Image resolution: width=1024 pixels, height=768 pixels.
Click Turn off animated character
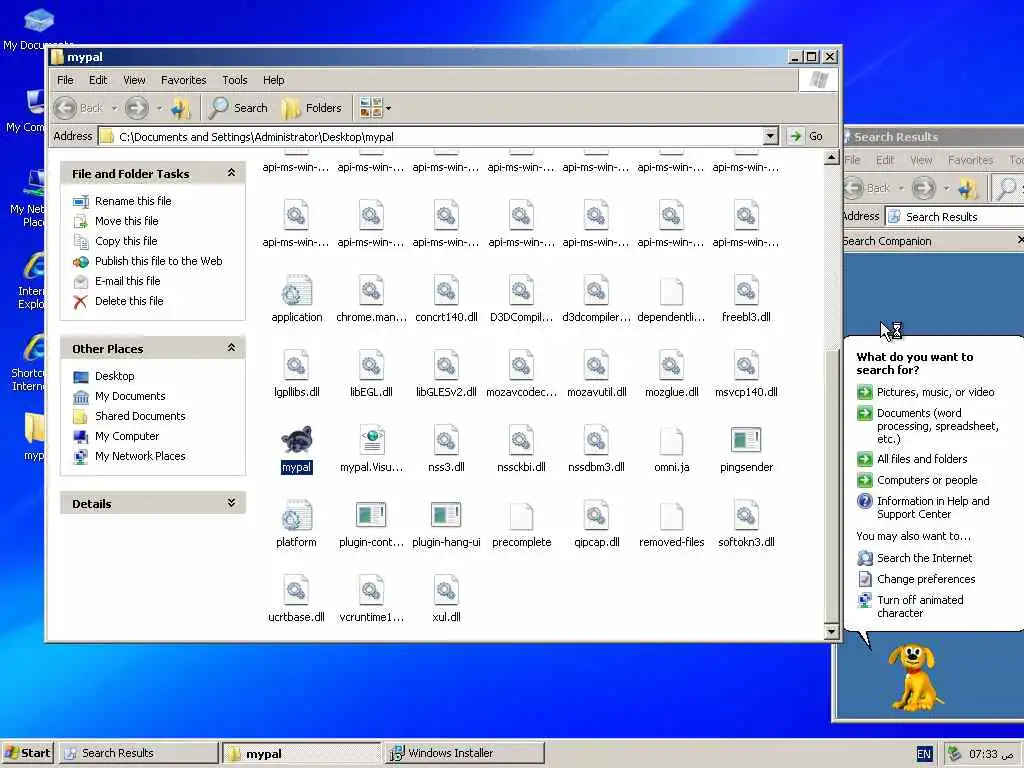pyautogui.click(x=920, y=606)
